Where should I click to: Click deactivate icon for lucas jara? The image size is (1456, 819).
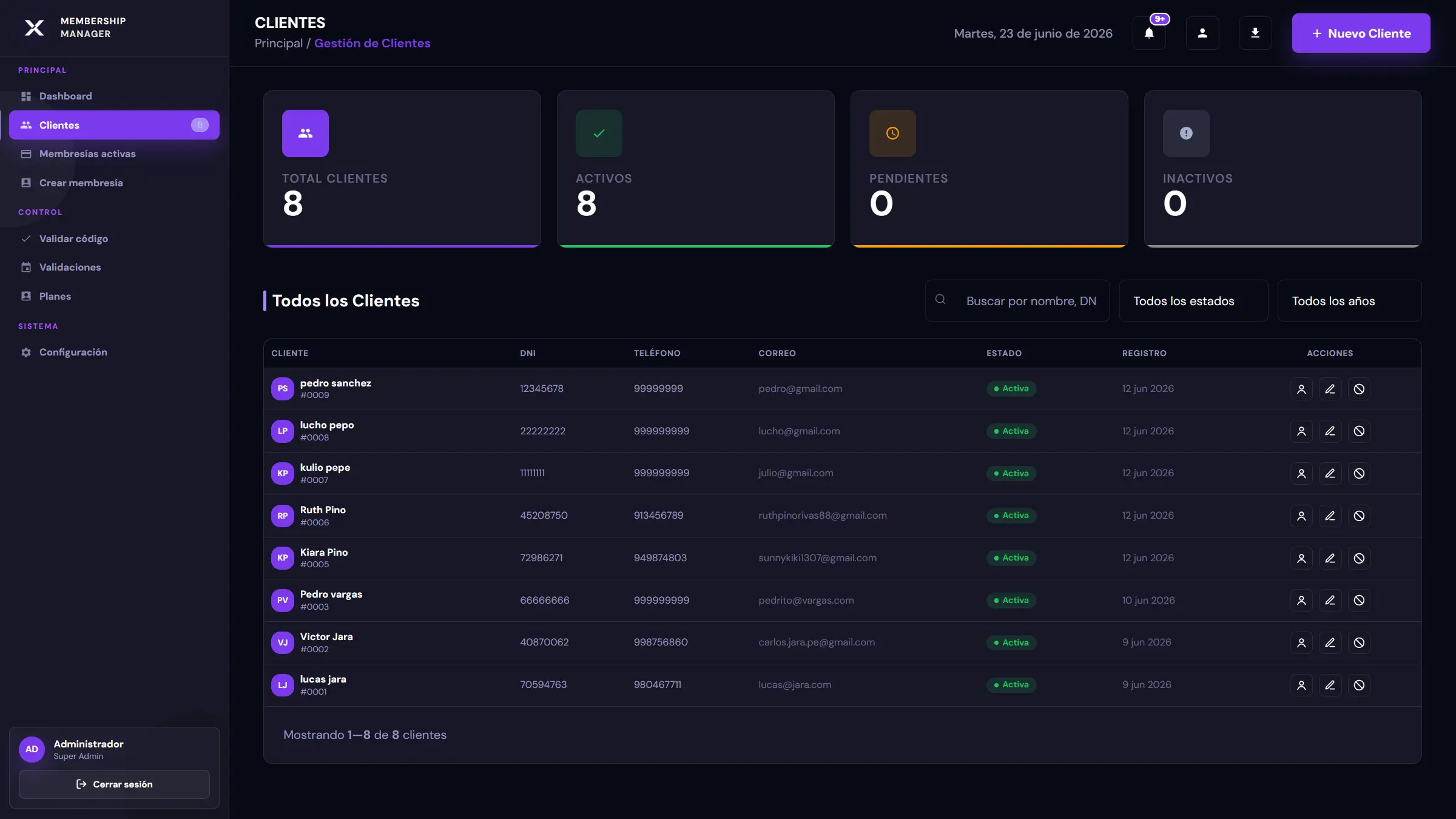(x=1359, y=685)
